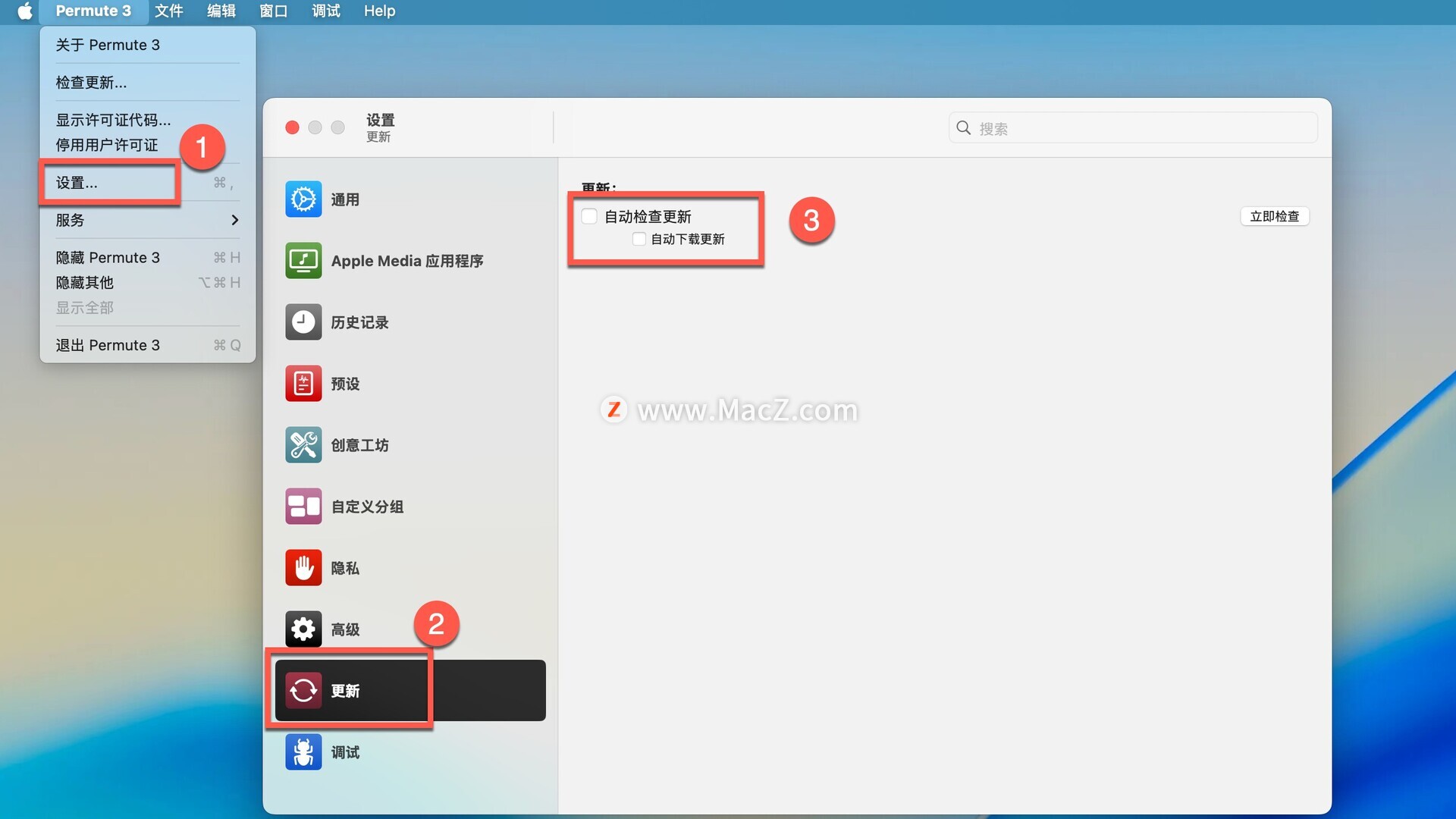
Task: Select 检查更新... menu entry
Action: click(x=91, y=83)
